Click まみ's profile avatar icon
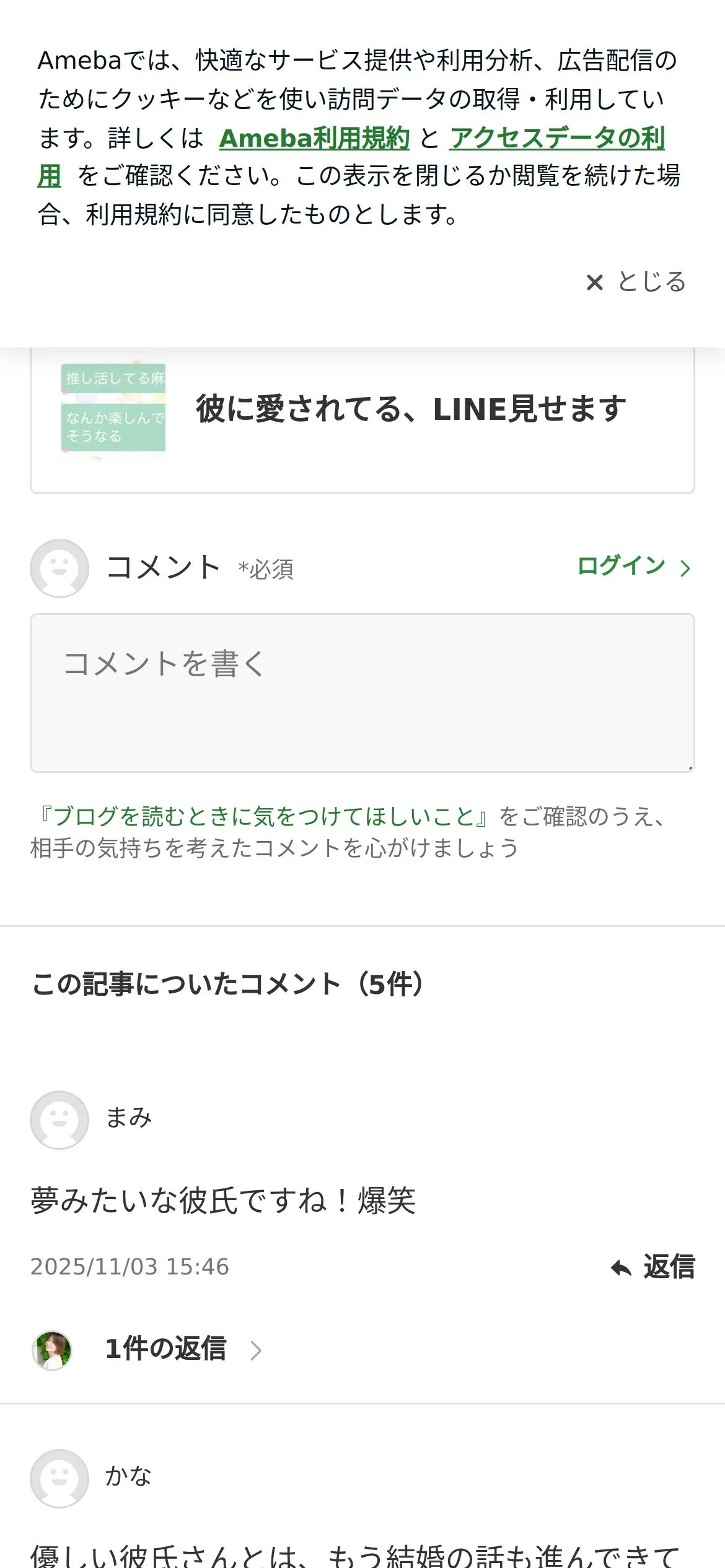The image size is (725, 1568). click(x=59, y=1120)
